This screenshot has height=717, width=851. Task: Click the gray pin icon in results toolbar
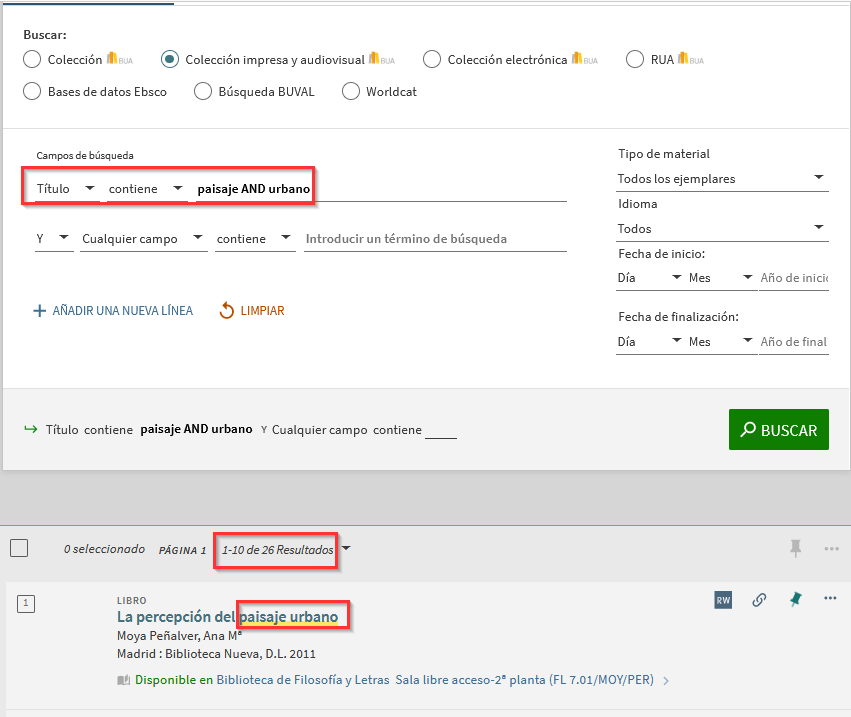[796, 548]
